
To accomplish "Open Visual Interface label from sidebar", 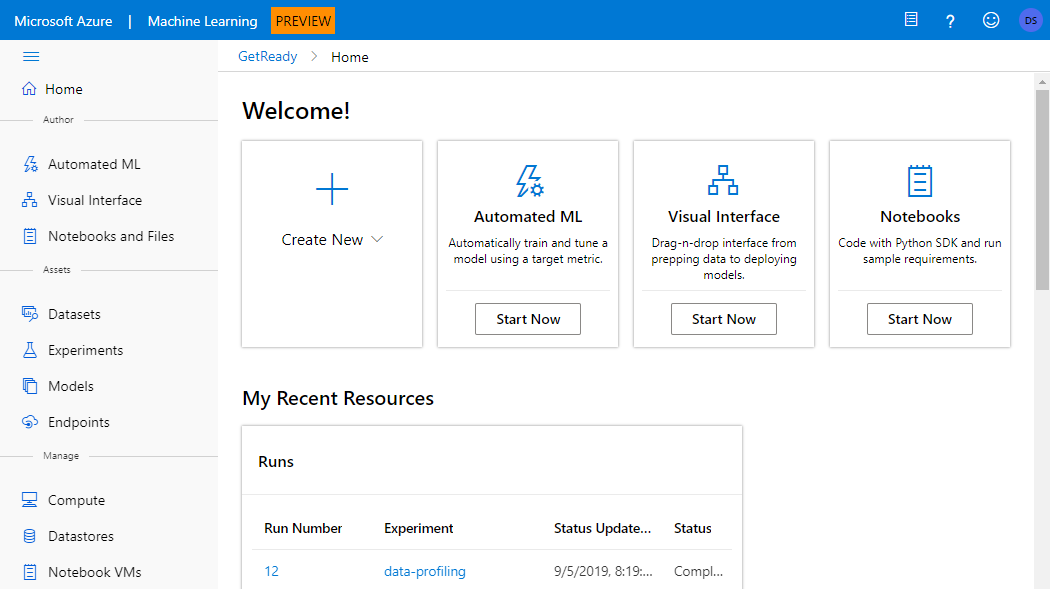I will coord(95,200).
